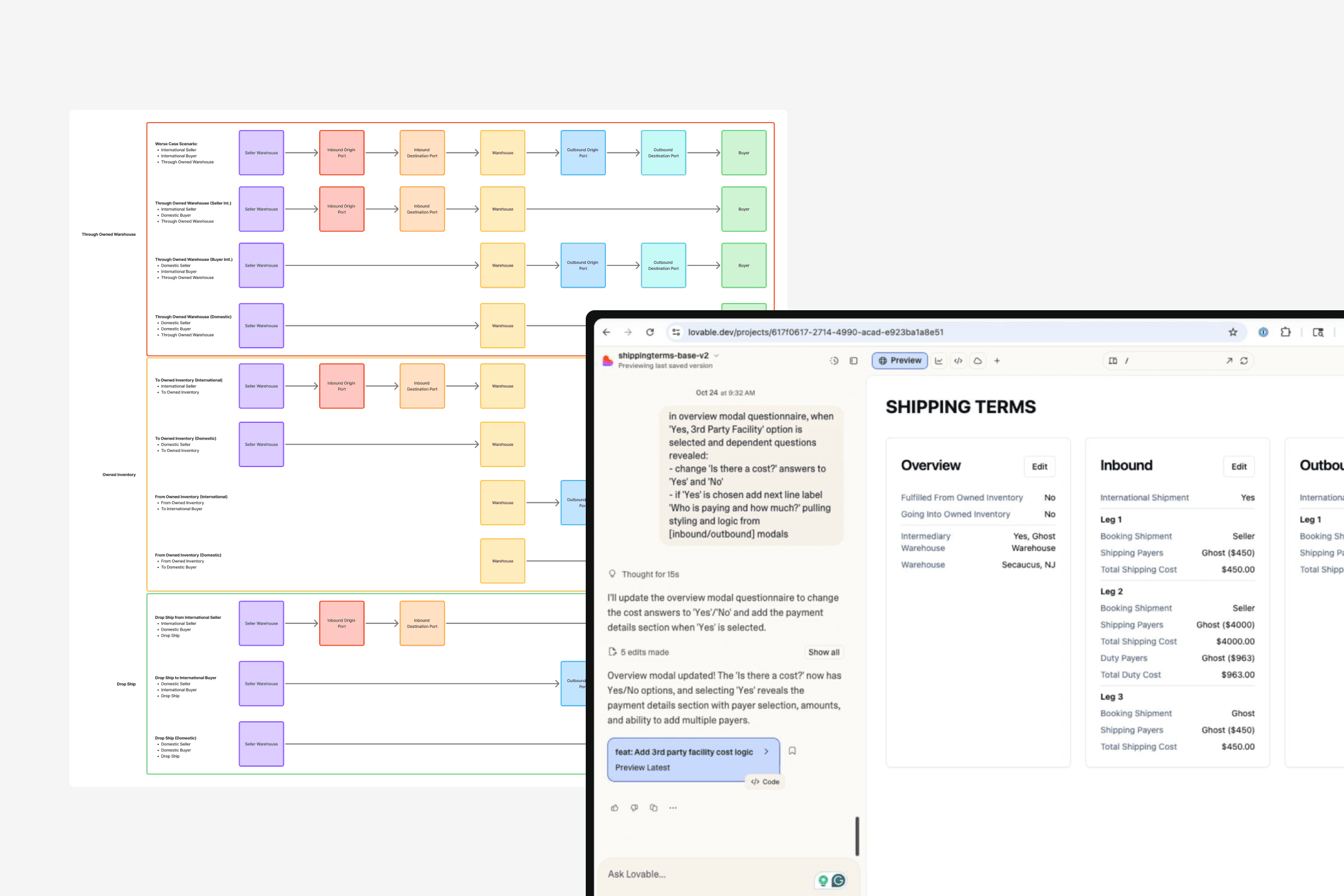Open the analytics chart icon
The width and height of the screenshot is (1344, 896).
(x=939, y=361)
